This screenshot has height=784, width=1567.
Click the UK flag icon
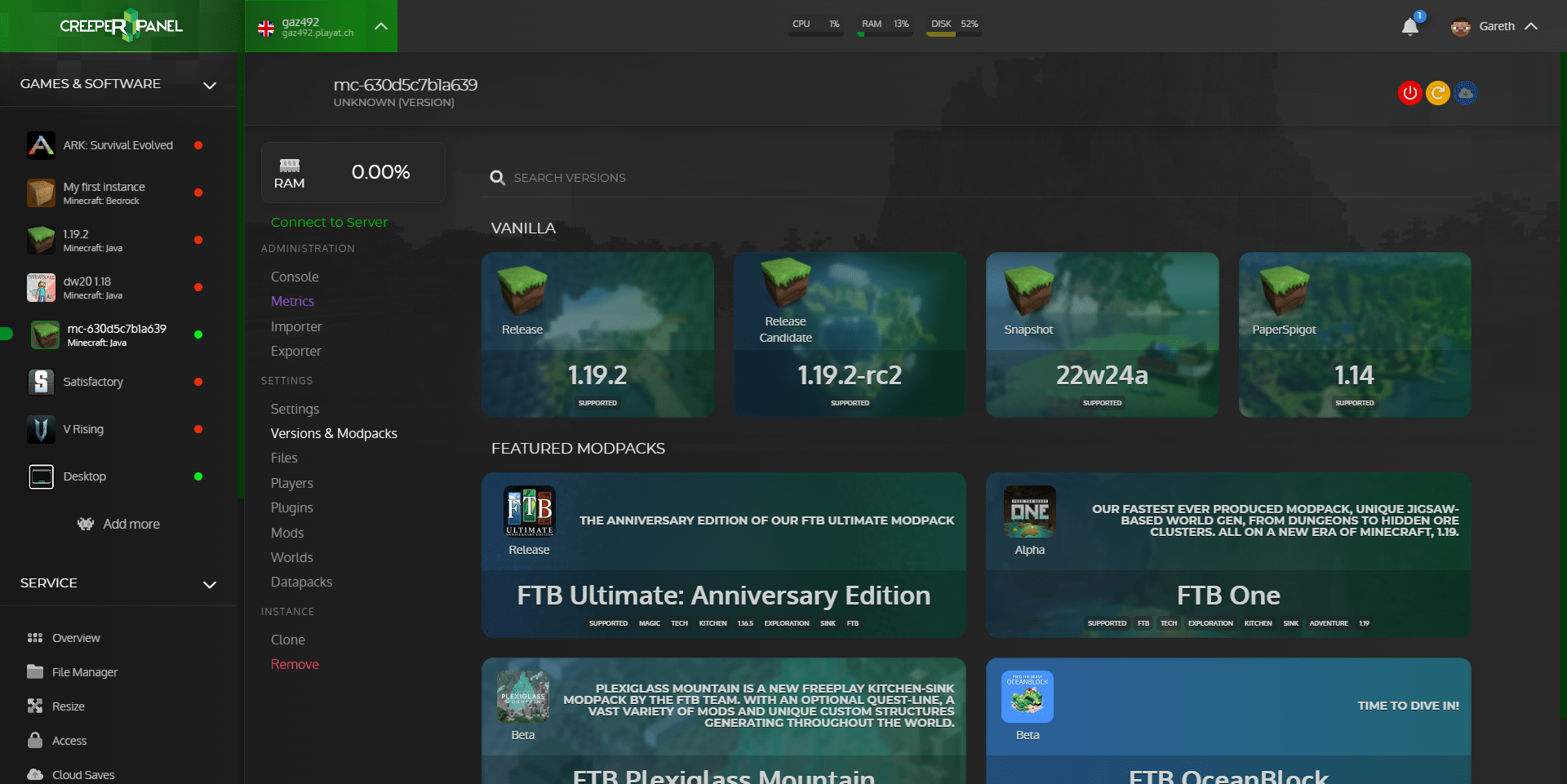[x=266, y=29]
